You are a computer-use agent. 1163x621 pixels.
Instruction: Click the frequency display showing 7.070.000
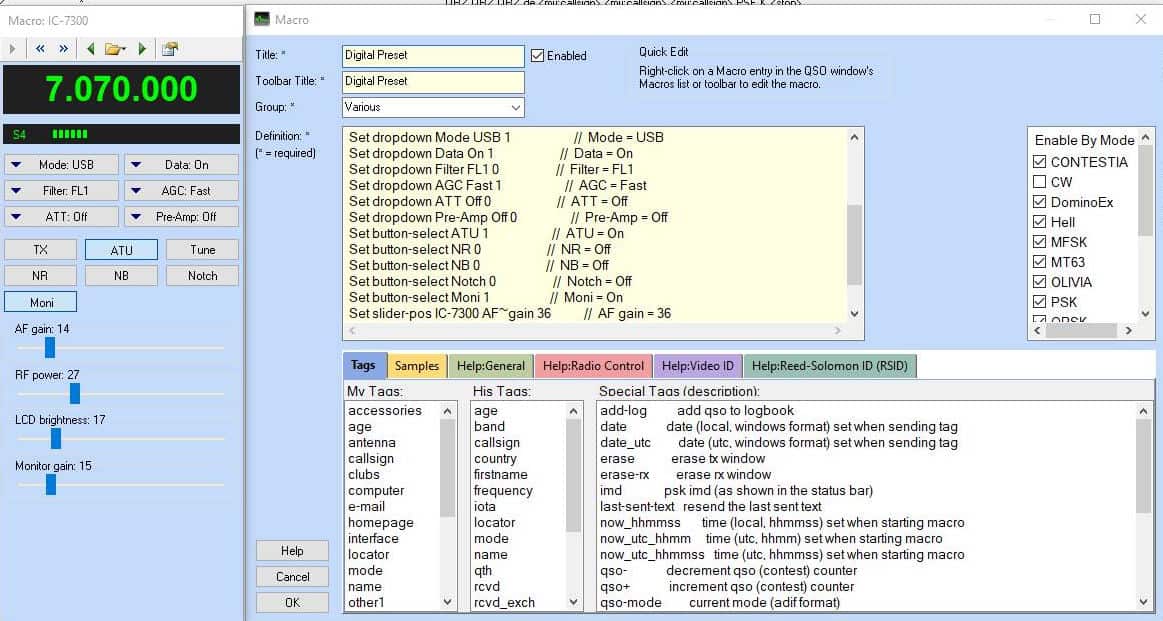click(120, 89)
